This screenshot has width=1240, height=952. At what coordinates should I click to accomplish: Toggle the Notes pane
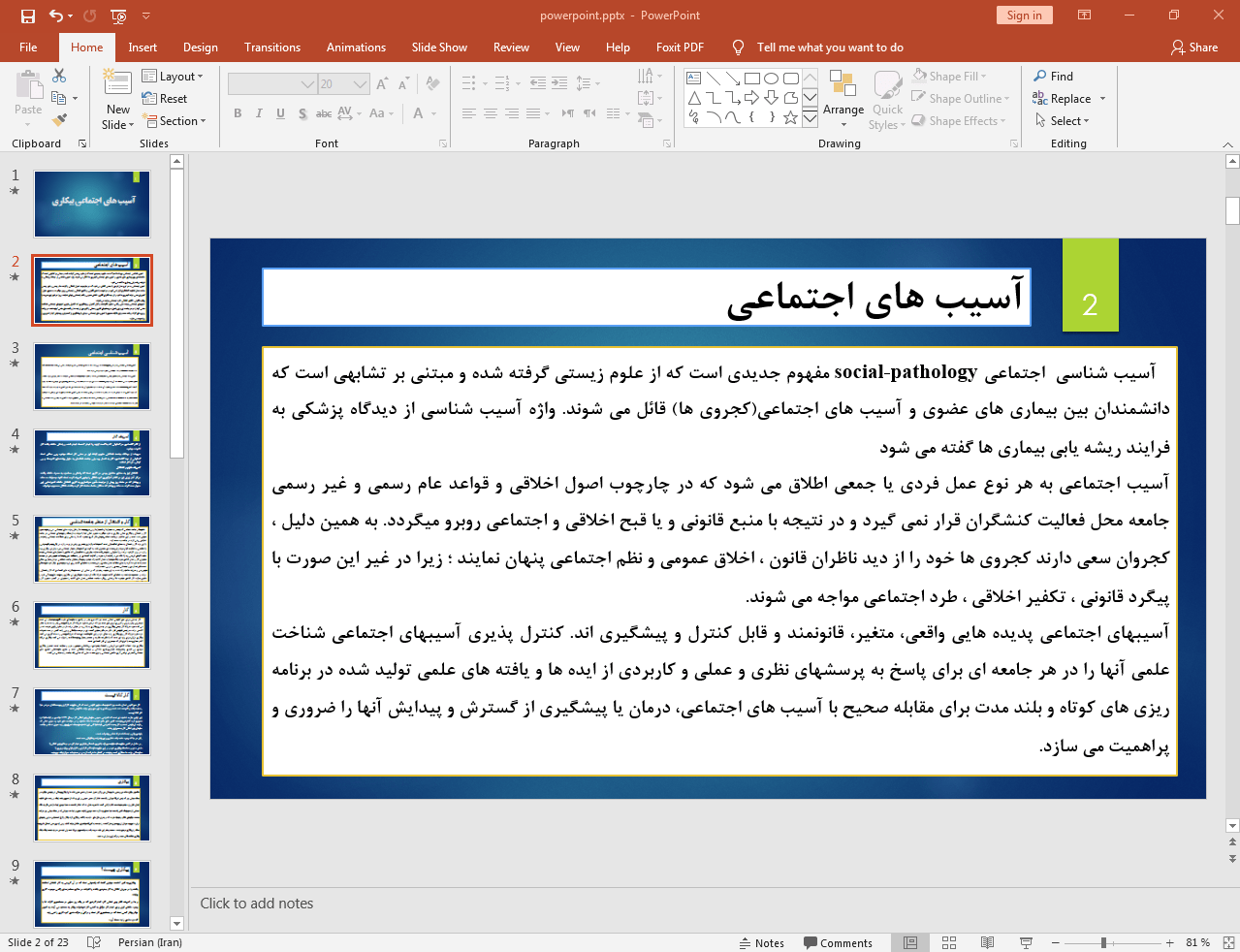tap(762, 942)
